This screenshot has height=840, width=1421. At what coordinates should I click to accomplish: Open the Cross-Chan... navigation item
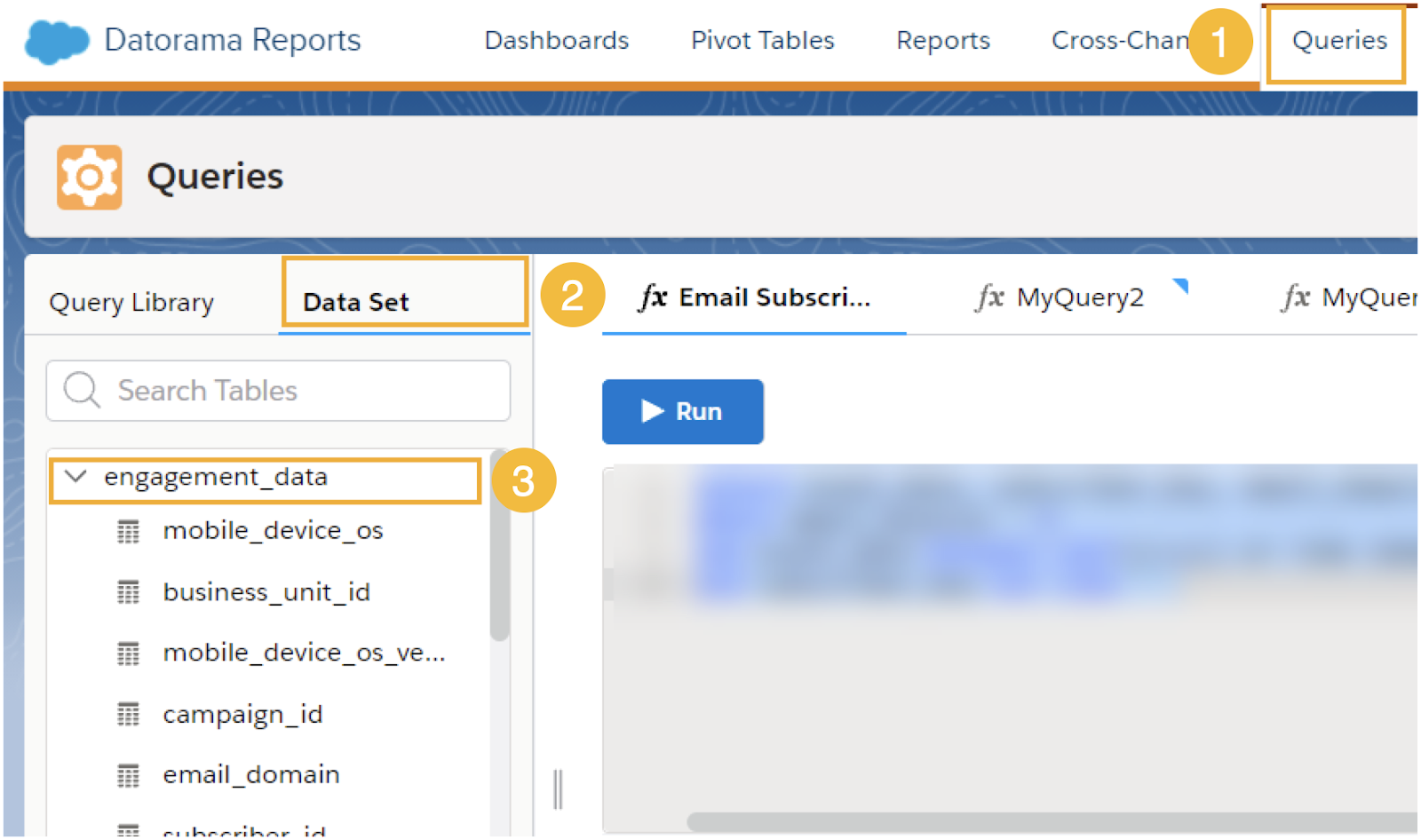click(1120, 40)
